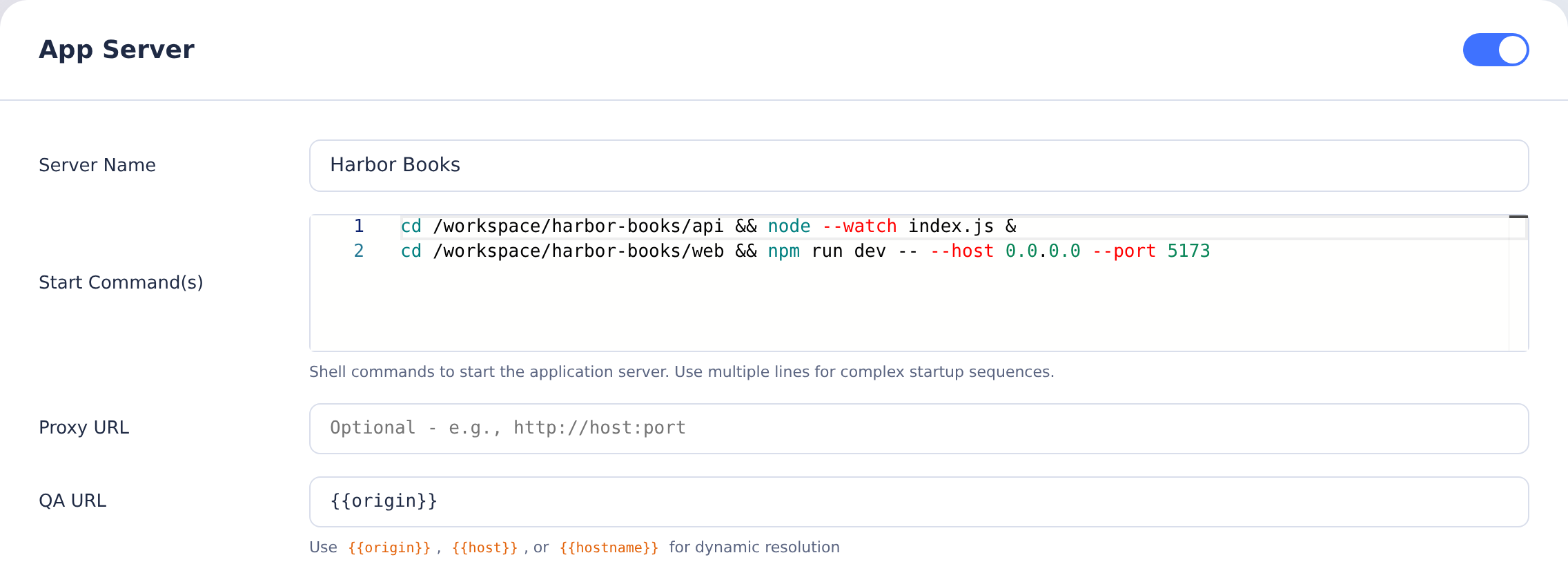The image size is (1568, 573).
Task: Click the code editor scrollbar
Action: pos(1518,283)
